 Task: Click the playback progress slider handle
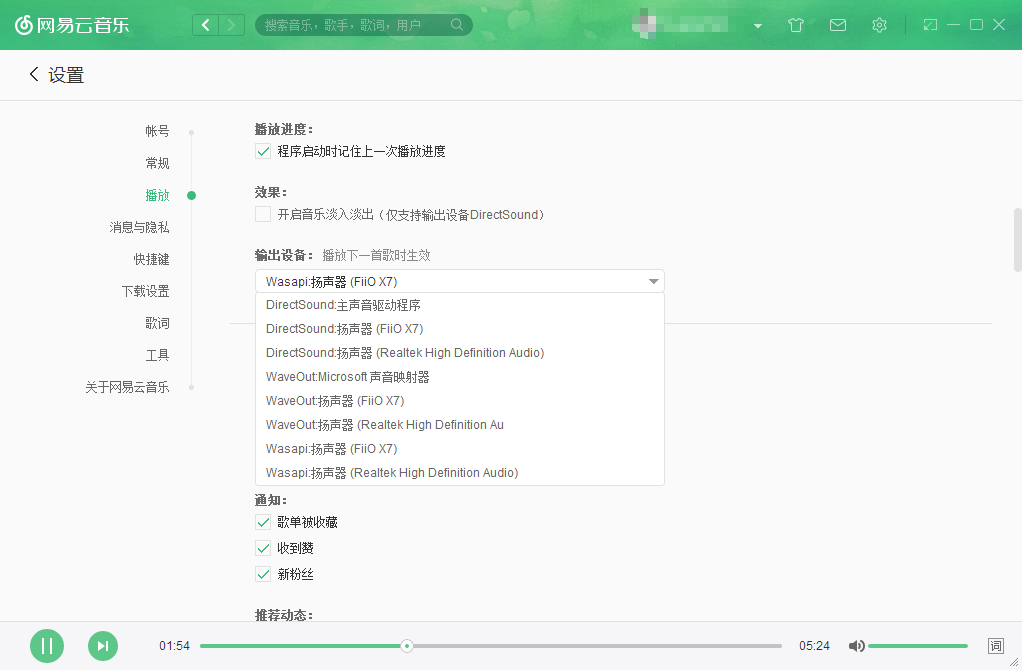[407, 646]
